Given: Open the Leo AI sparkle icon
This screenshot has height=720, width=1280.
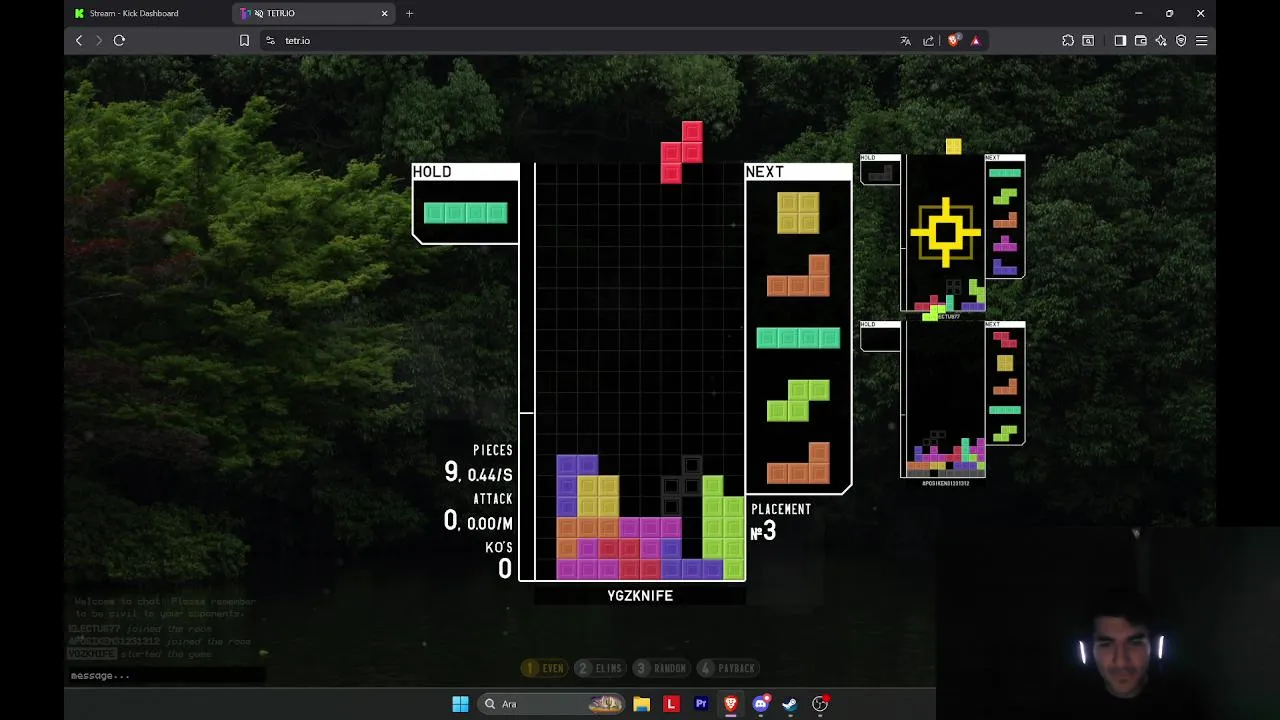Looking at the screenshot, I should tap(1160, 40).
